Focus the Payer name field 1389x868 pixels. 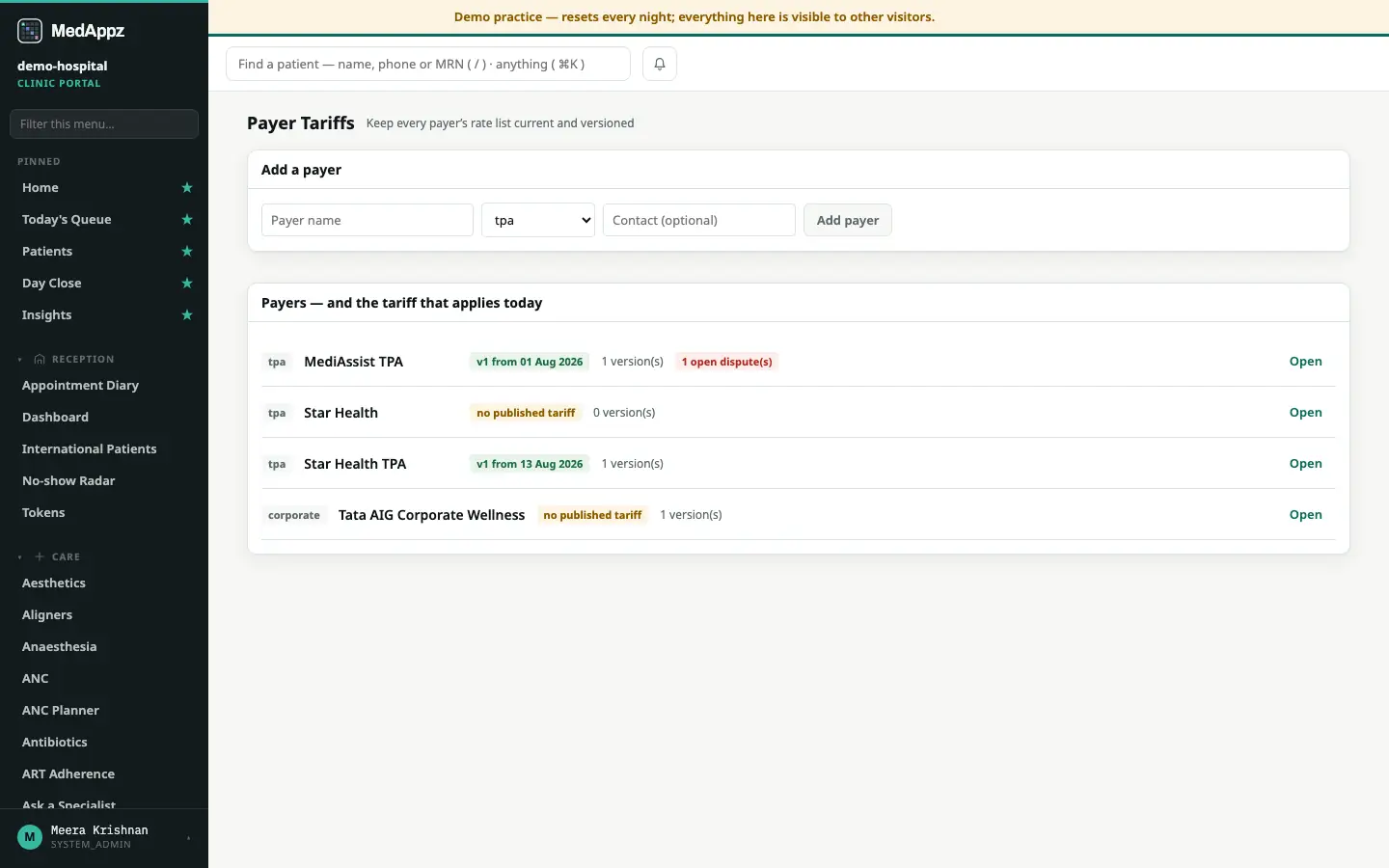tap(368, 220)
